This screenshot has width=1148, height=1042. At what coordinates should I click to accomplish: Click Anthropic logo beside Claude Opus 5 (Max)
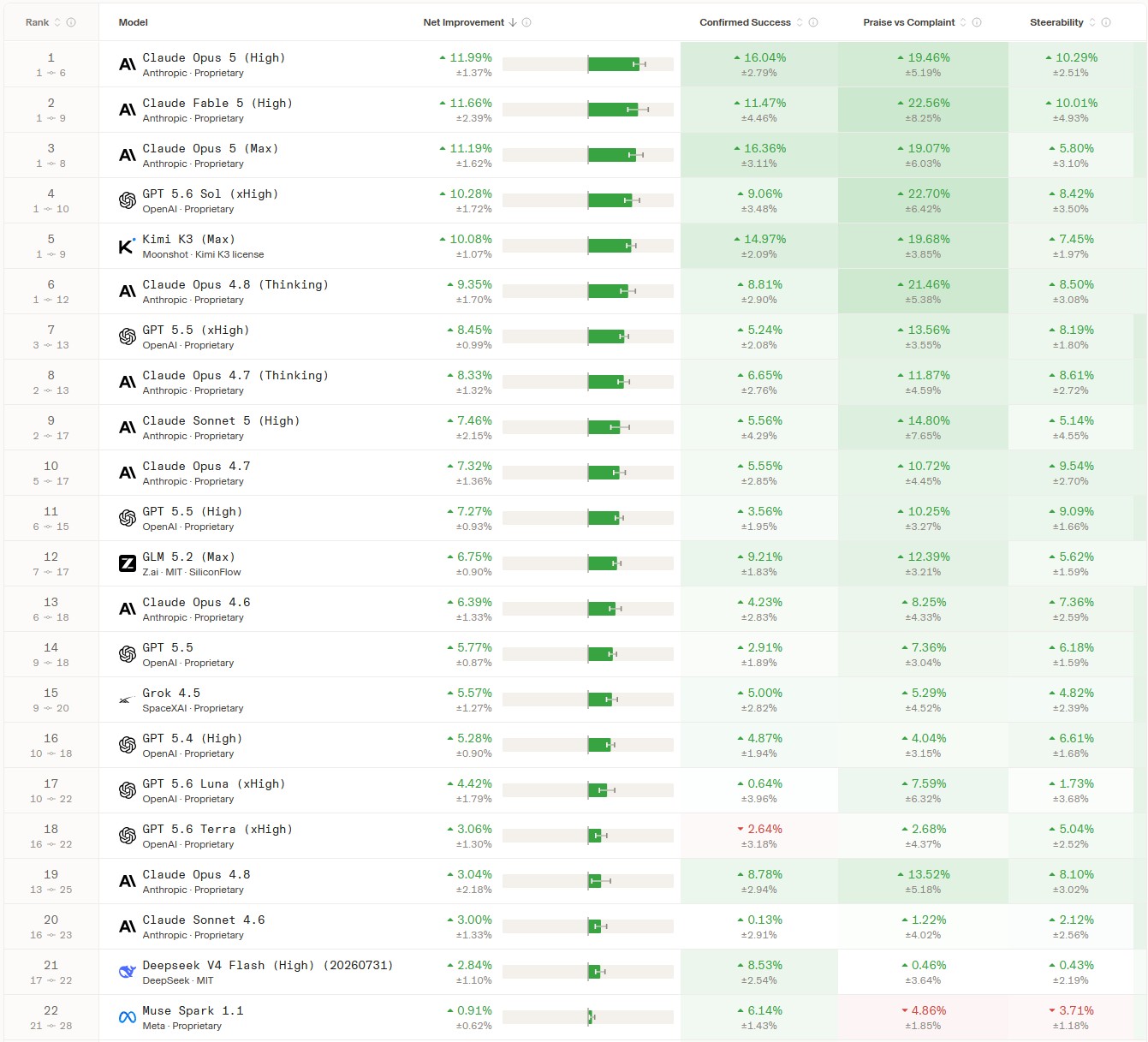(128, 155)
